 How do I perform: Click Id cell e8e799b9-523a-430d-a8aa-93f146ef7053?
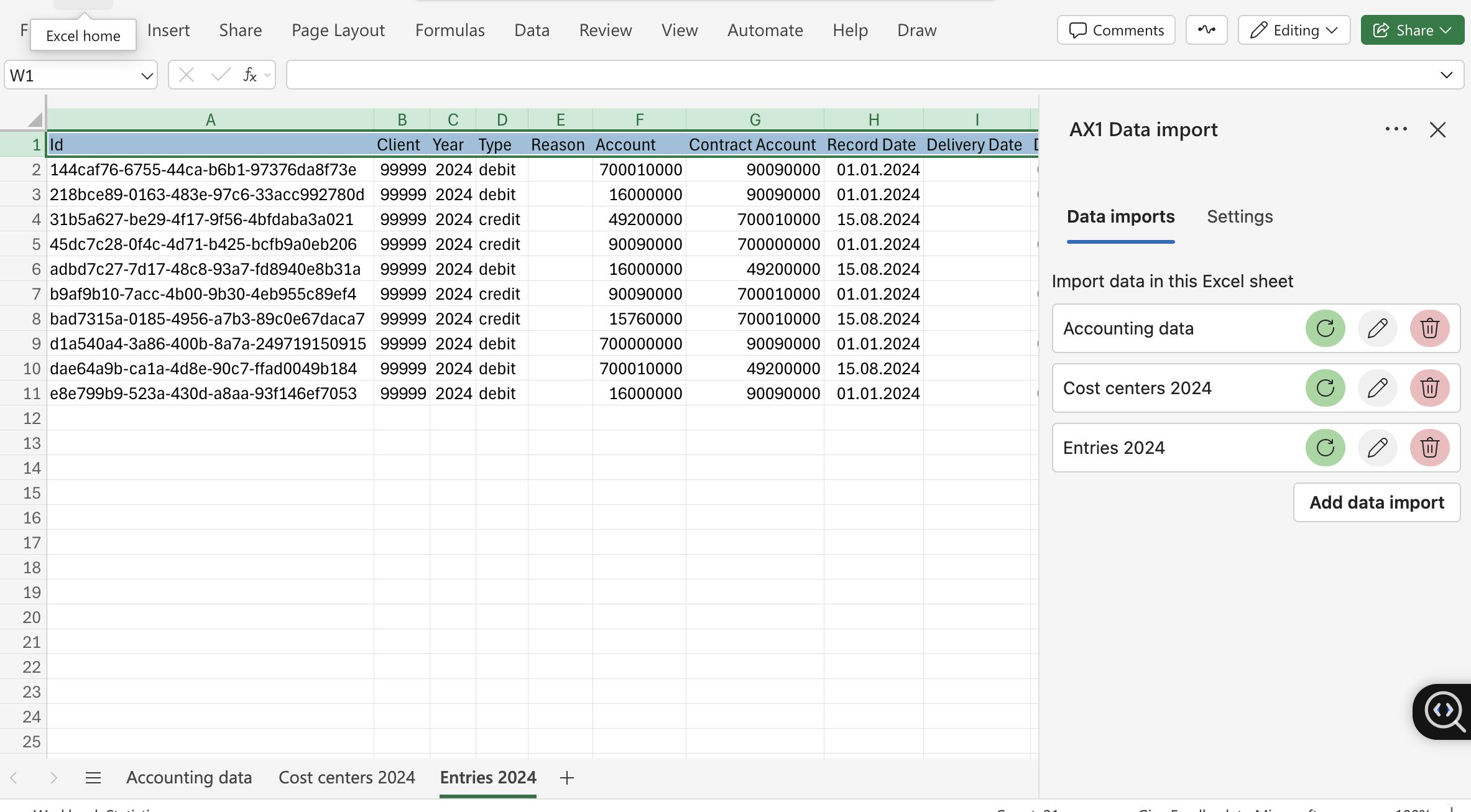coord(210,394)
